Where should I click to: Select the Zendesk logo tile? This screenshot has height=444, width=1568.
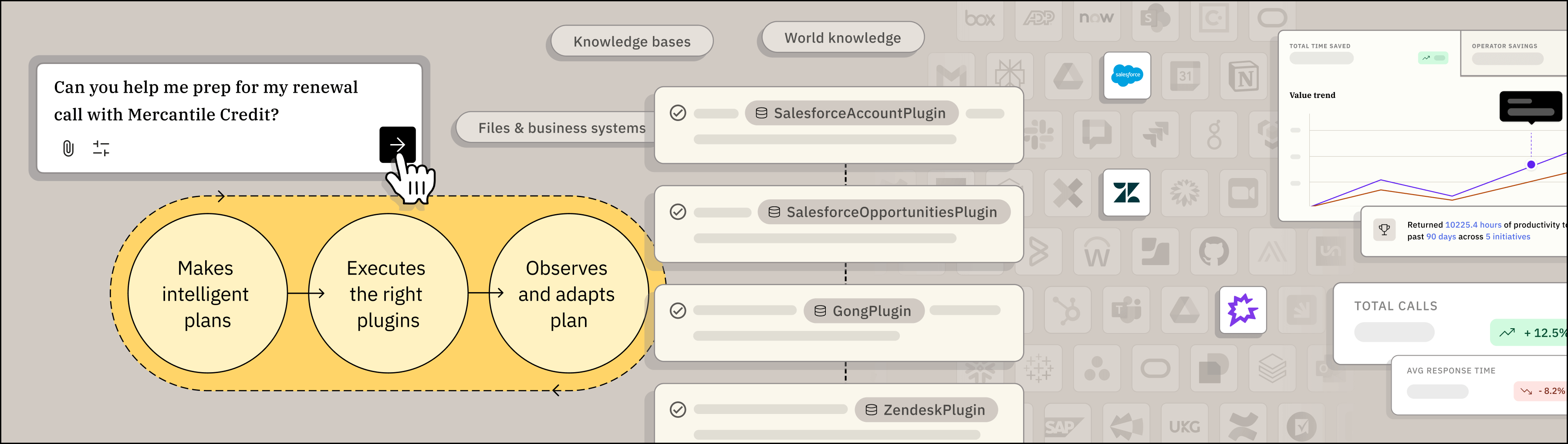(x=1126, y=193)
